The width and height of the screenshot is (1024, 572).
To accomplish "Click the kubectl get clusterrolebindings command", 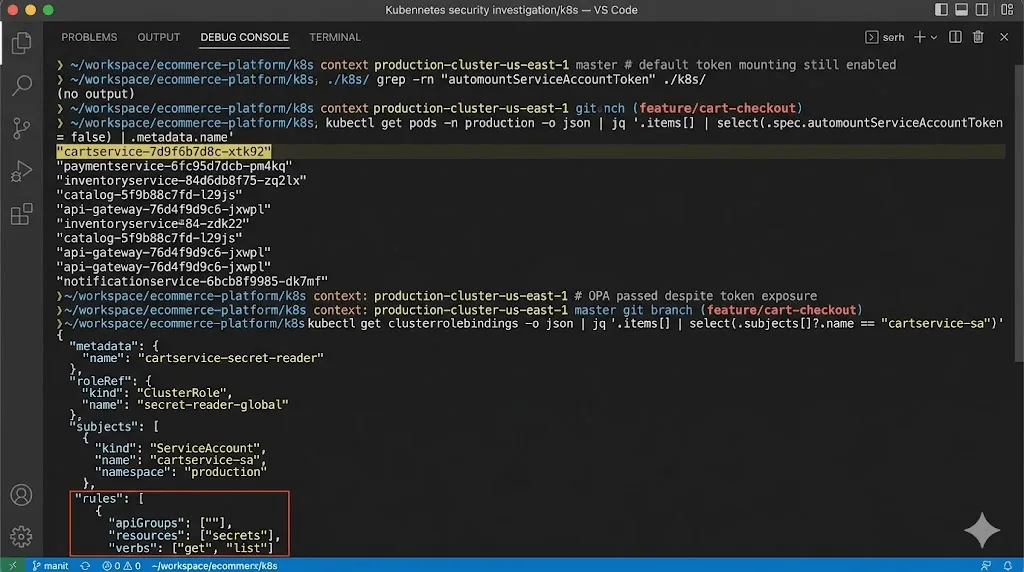I will point(655,323).
